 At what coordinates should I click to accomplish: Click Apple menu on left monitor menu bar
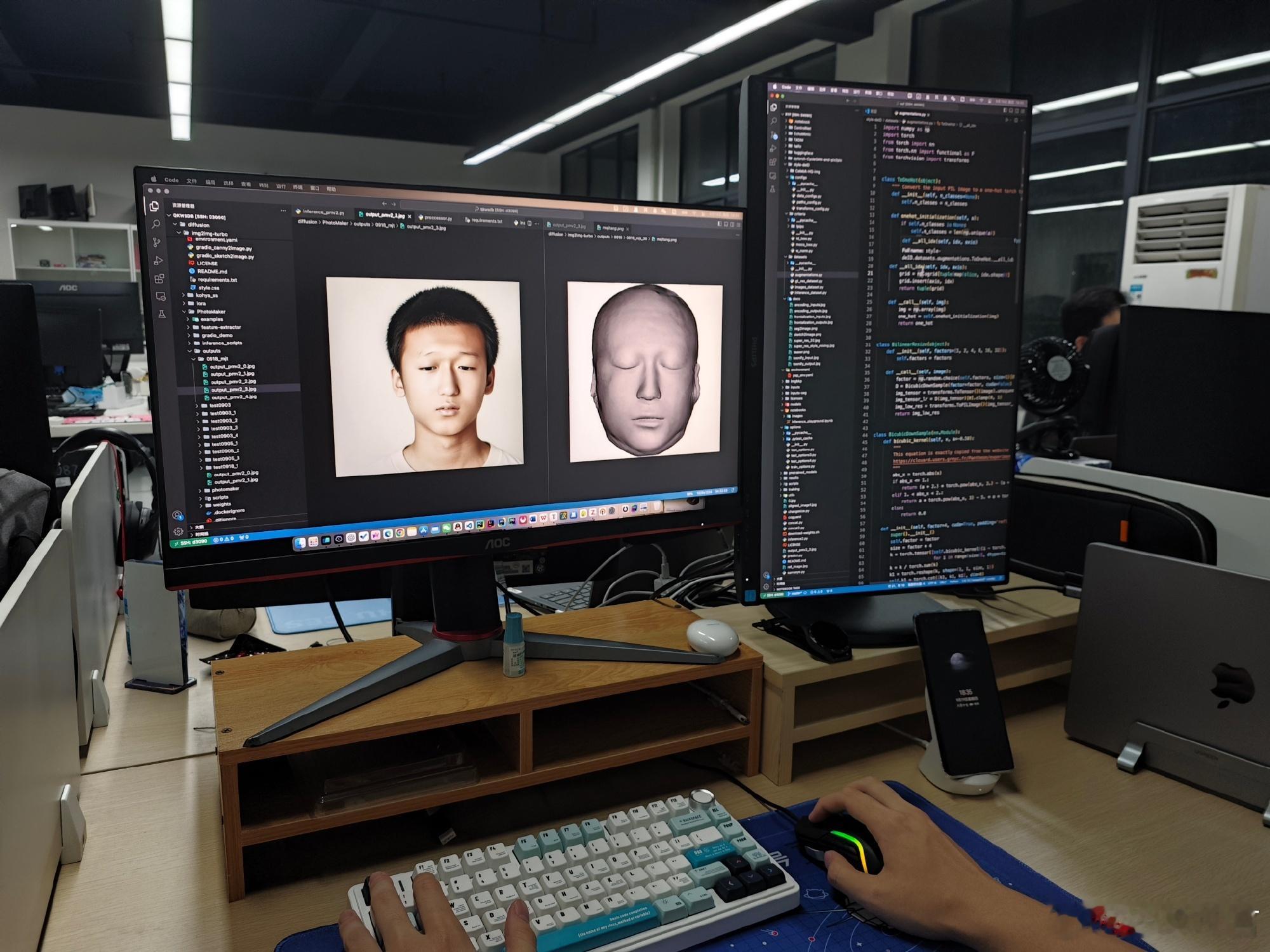[x=154, y=178]
